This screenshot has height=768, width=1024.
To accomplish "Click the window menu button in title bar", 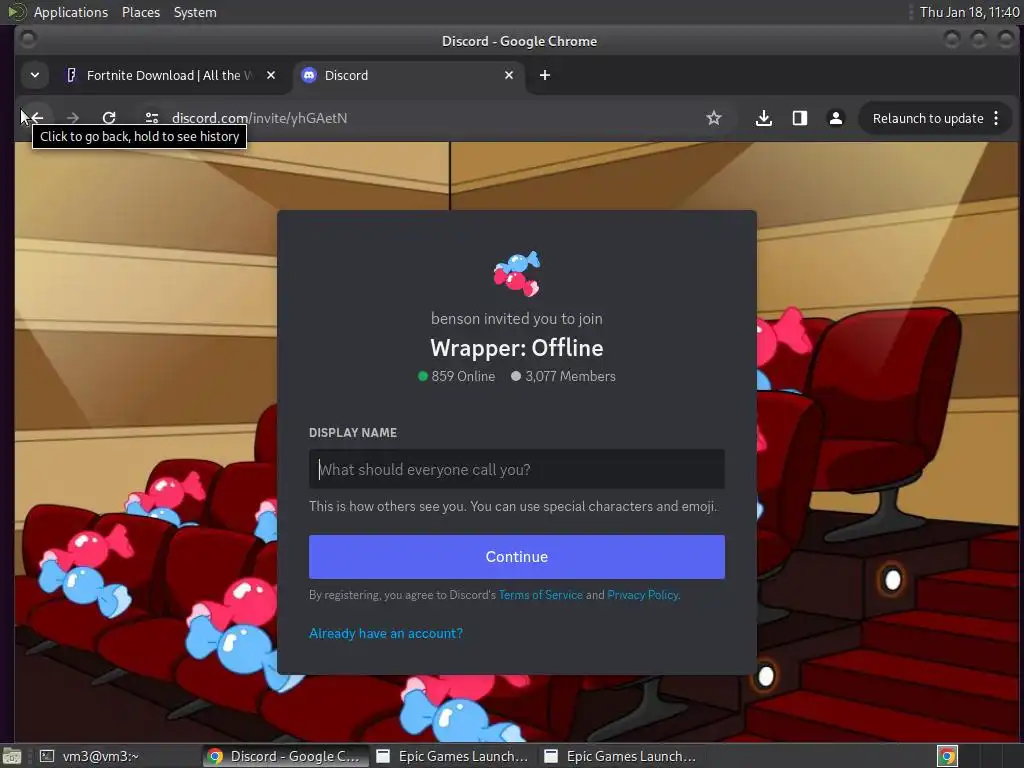I will coord(27,40).
